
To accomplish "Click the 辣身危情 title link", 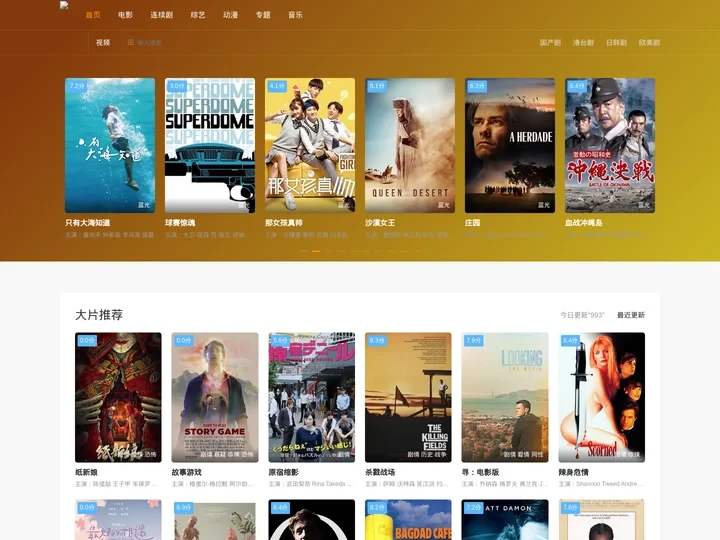I will coord(574,472).
